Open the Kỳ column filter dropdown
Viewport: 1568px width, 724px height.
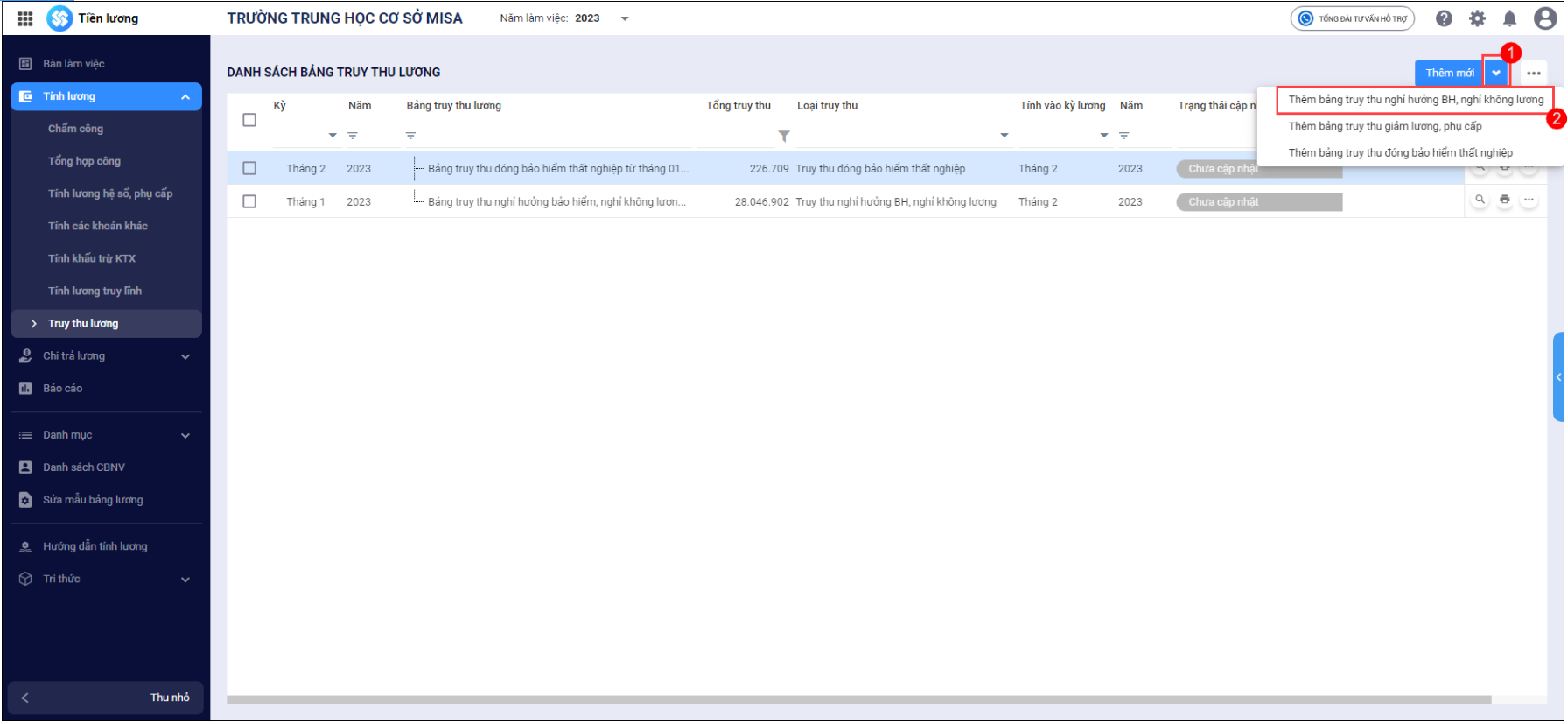tap(332, 136)
